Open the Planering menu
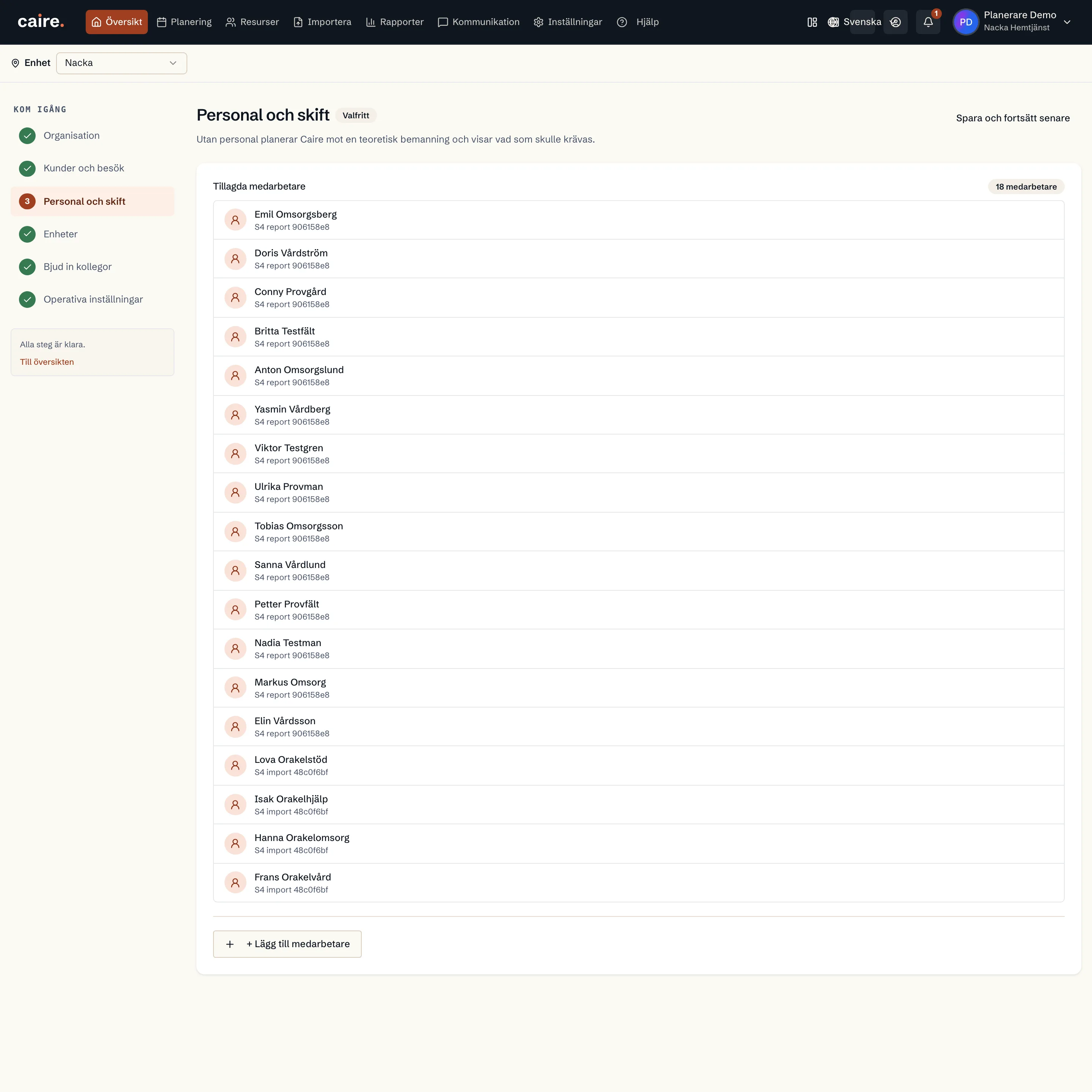The width and height of the screenshot is (1092, 1092). click(184, 22)
